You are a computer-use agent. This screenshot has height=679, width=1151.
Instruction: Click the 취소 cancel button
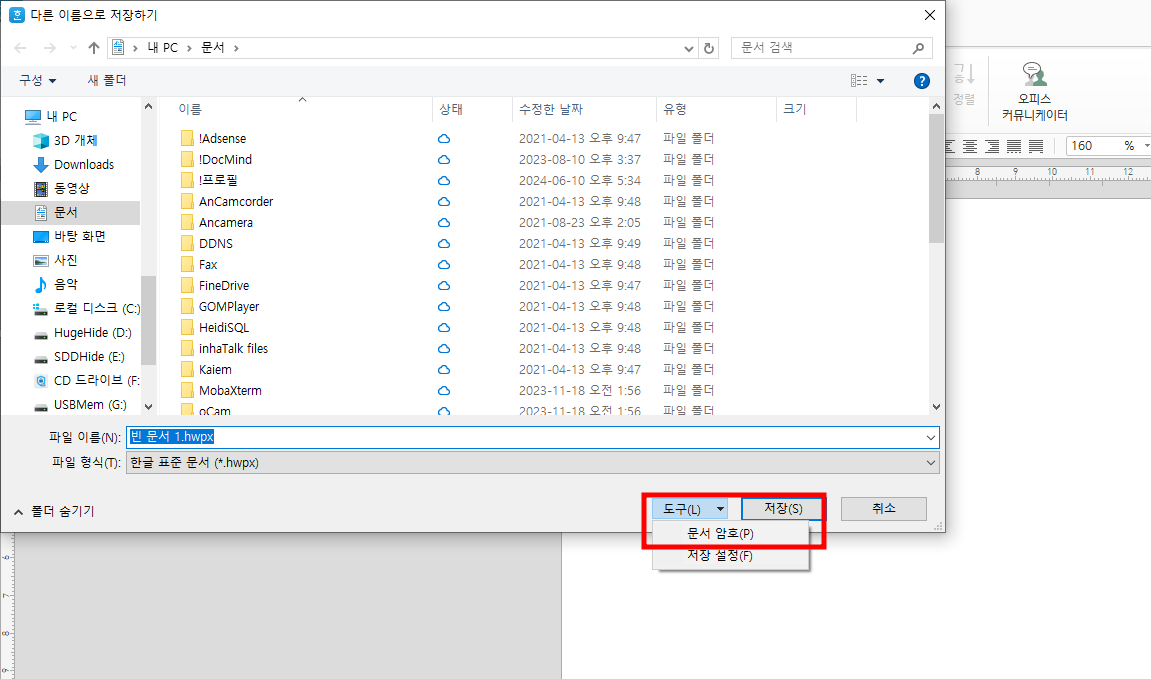[x=883, y=508]
